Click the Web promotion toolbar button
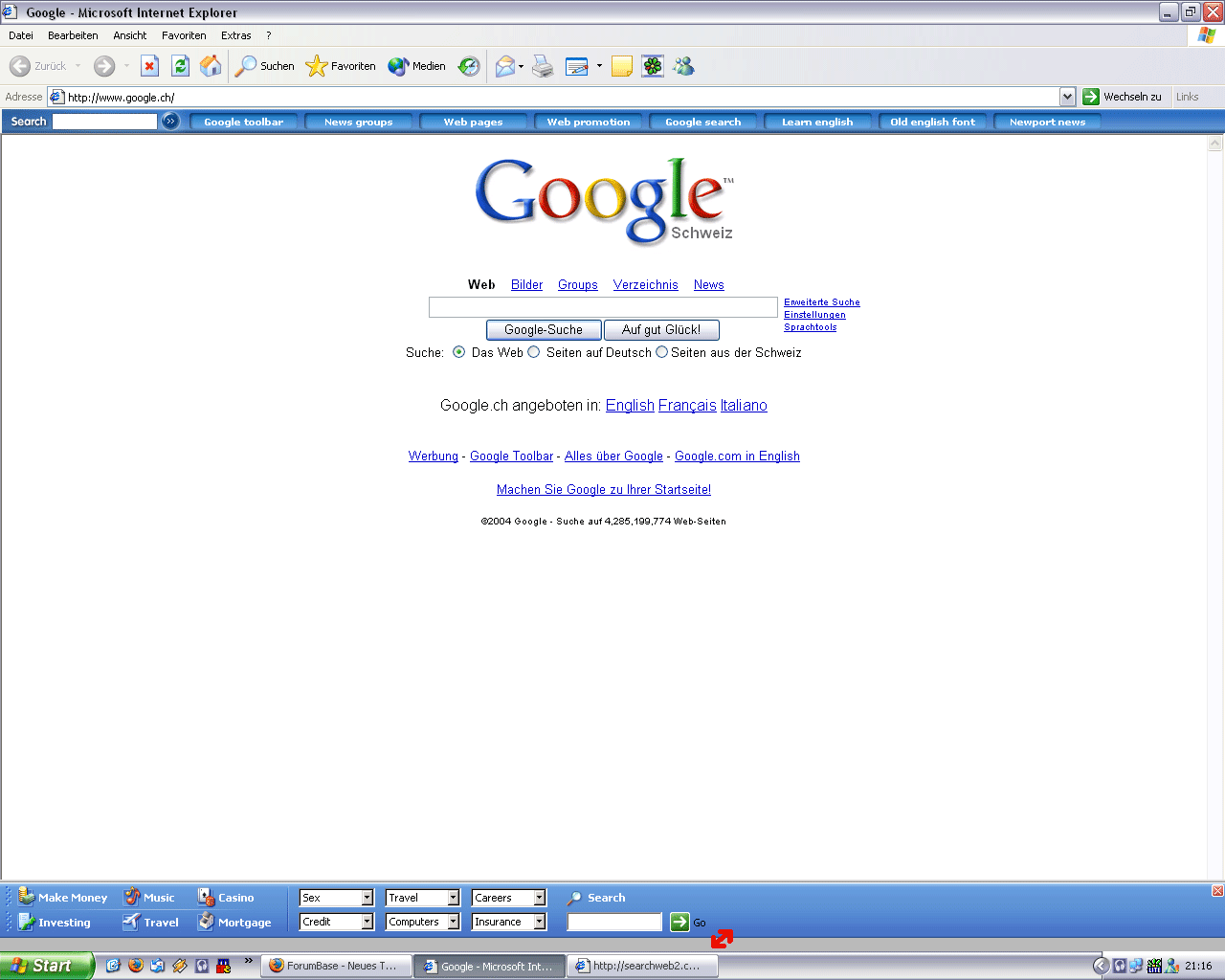This screenshot has height=980, width=1225. click(589, 122)
